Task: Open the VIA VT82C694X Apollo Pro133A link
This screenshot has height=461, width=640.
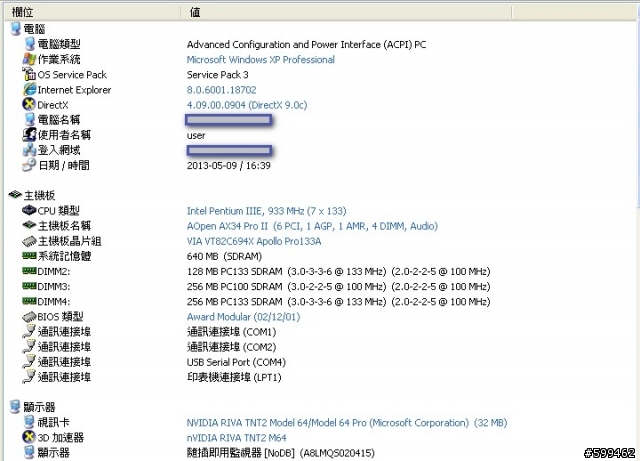Action: pos(254,241)
